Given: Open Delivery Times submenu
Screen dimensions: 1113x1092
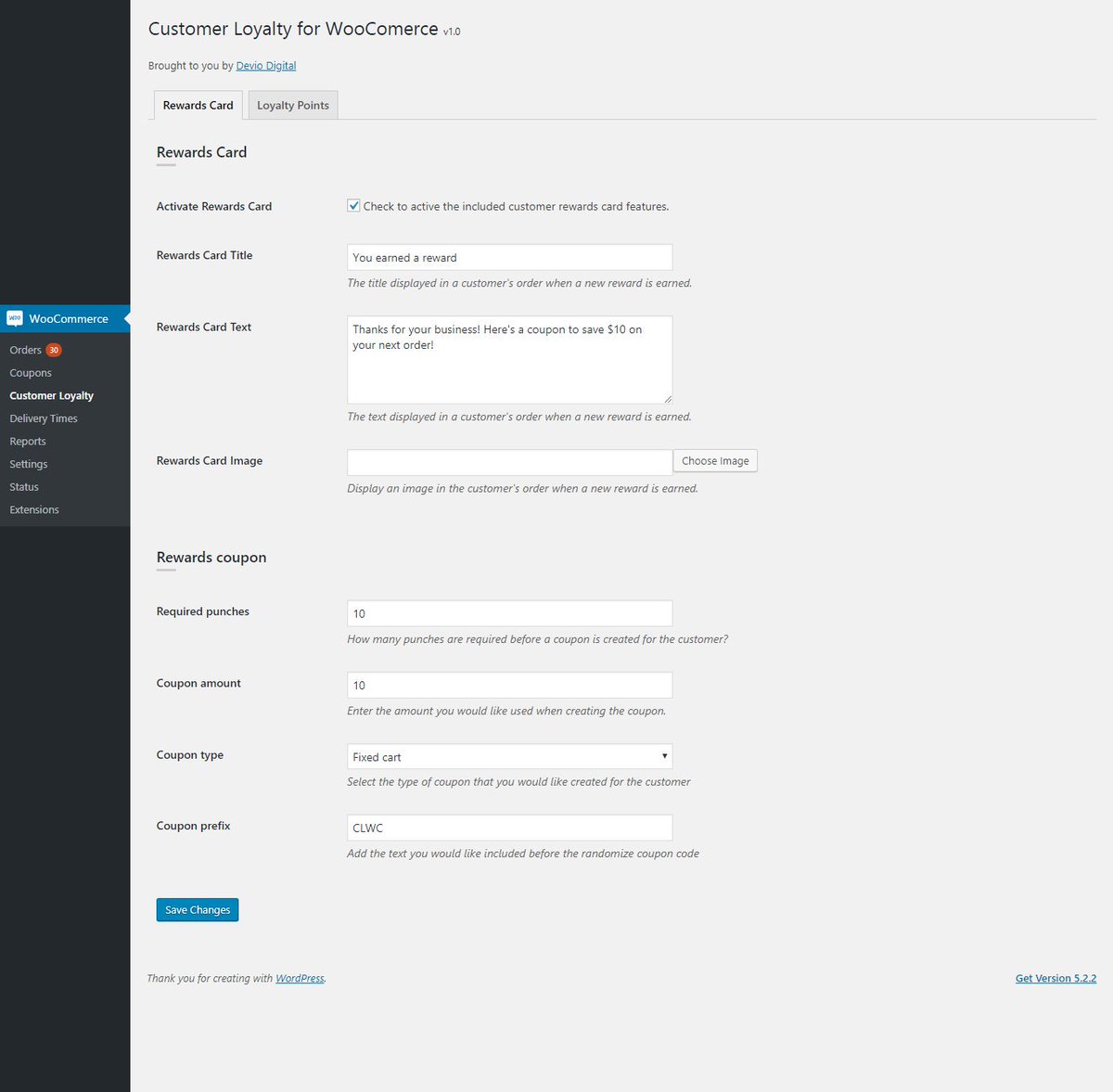Looking at the screenshot, I should [x=44, y=418].
